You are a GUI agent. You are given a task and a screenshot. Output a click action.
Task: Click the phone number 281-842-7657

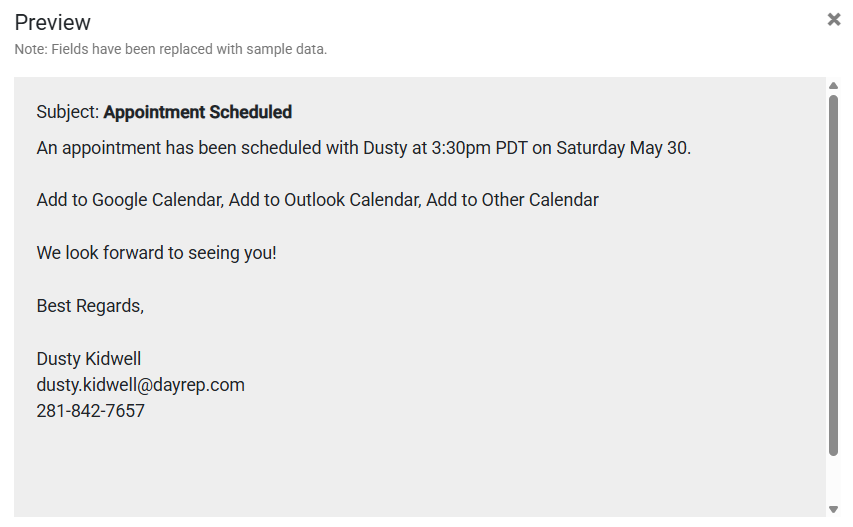click(x=91, y=411)
